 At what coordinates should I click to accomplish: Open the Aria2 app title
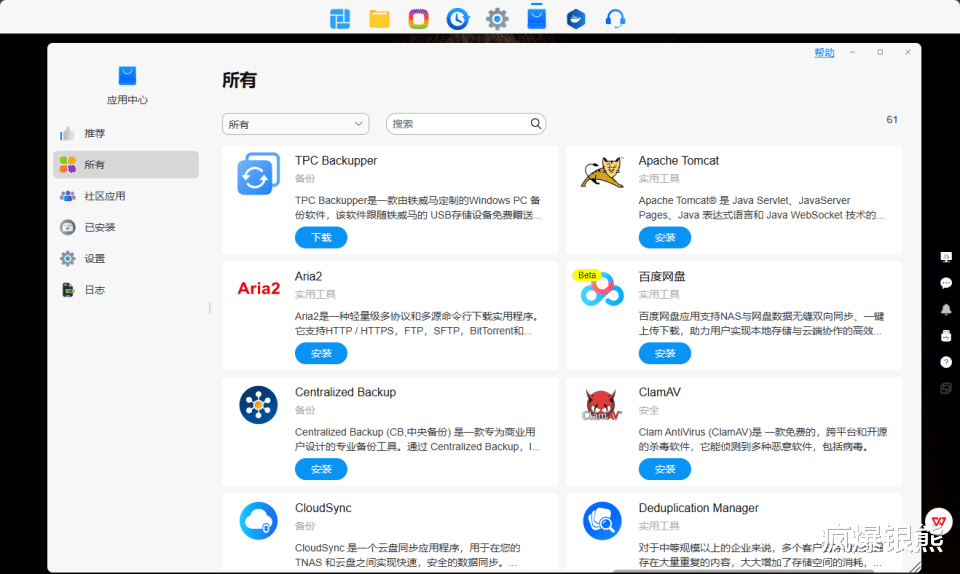point(308,276)
